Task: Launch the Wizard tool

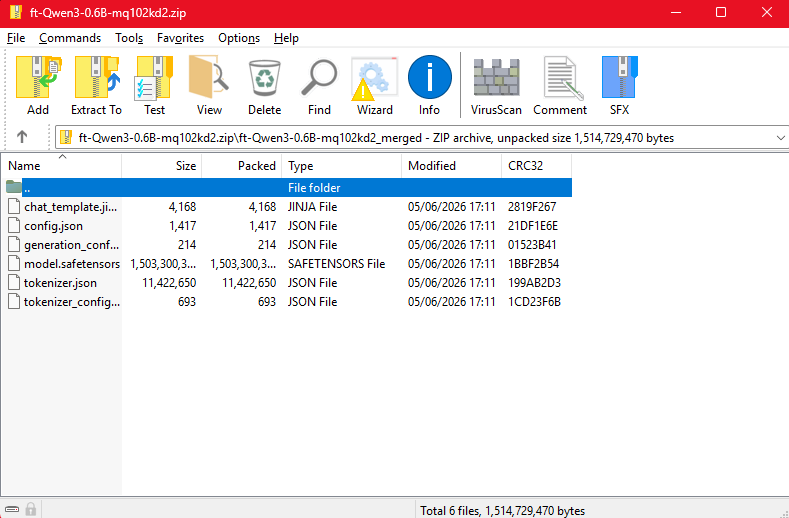Action: (x=374, y=79)
